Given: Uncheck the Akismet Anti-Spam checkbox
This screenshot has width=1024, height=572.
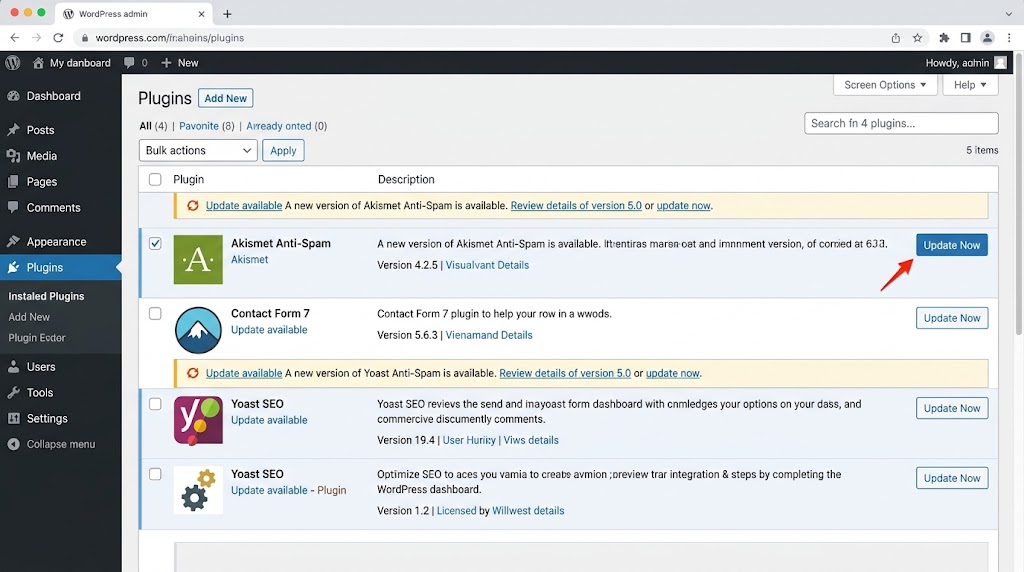Looking at the screenshot, I should click(x=155, y=243).
